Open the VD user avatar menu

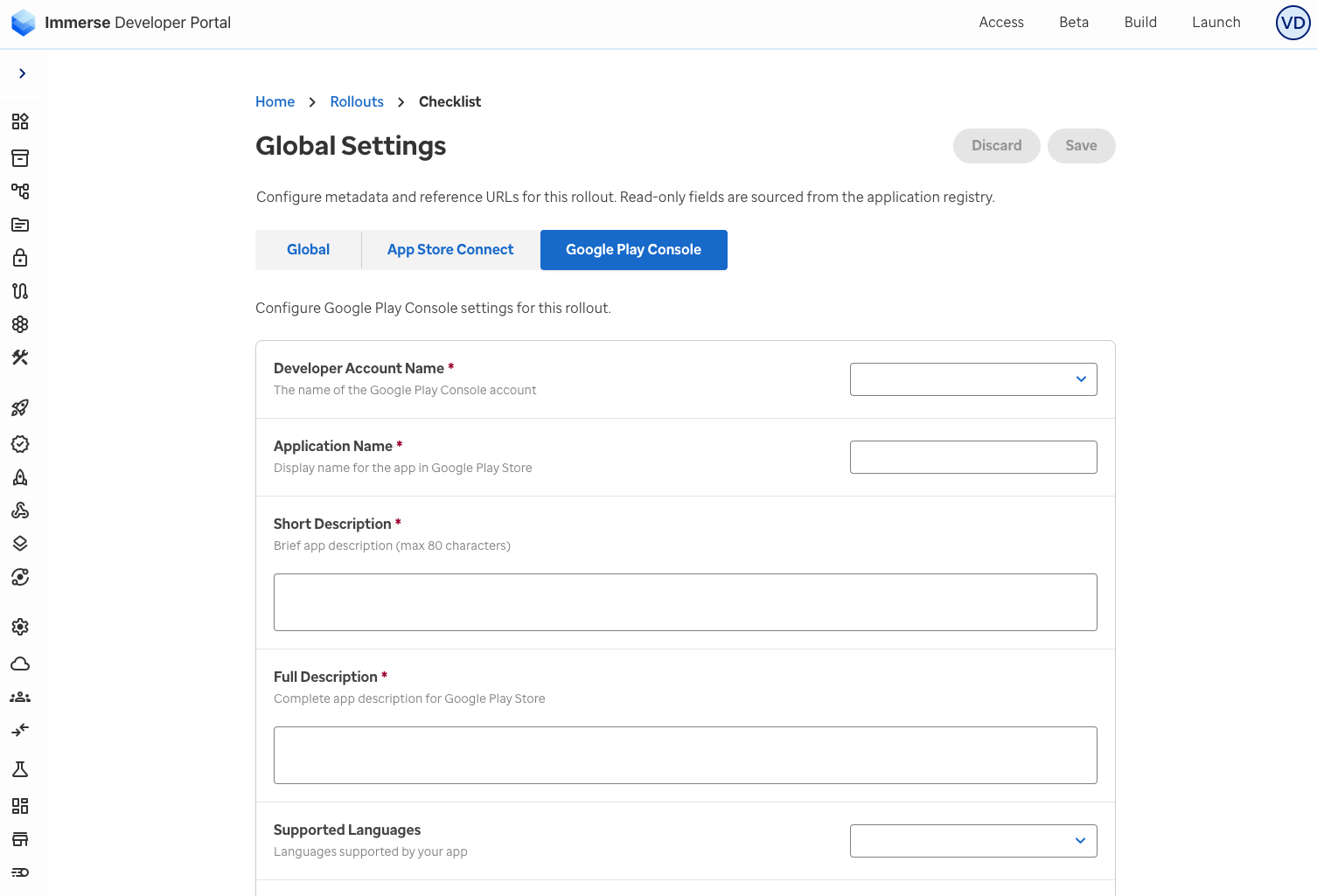[1293, 23]
